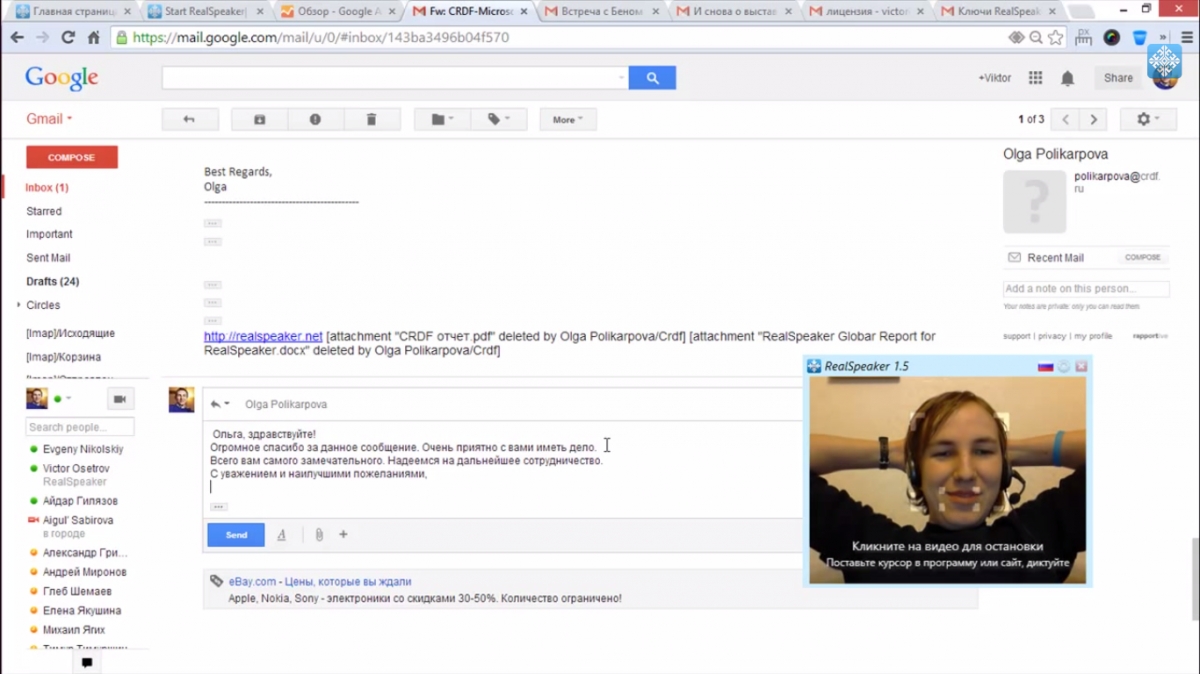The image size is (1200, 674).
Task: Switch to Обзор - Google tab
Action: click(x=338, y=11)
